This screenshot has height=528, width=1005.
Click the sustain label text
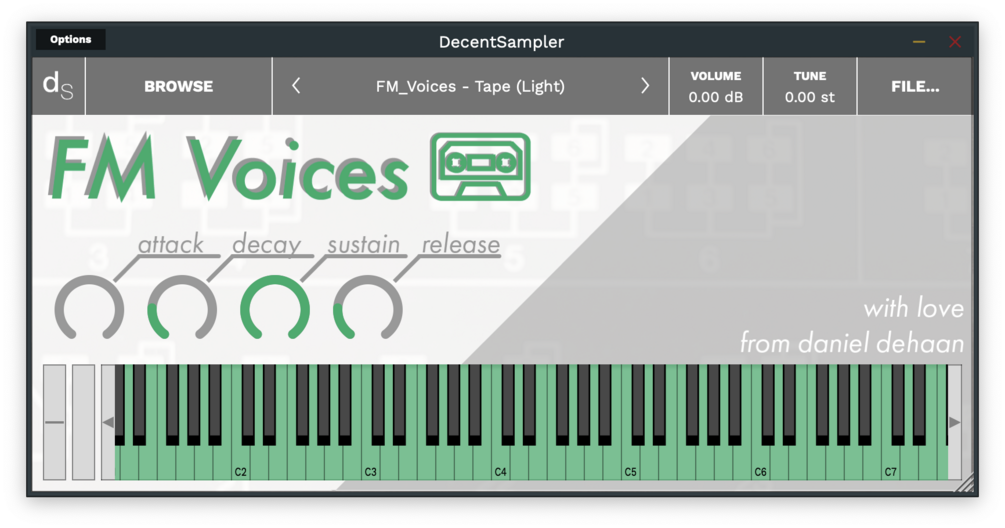(363, 244)
